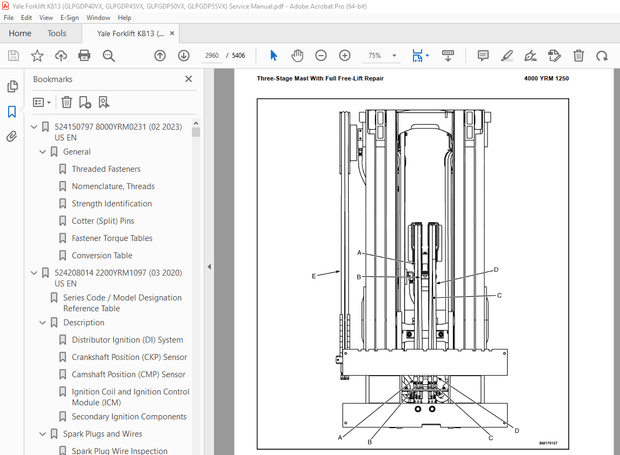
Task: Close the Yale Forklift document tab
Action: 172,34
